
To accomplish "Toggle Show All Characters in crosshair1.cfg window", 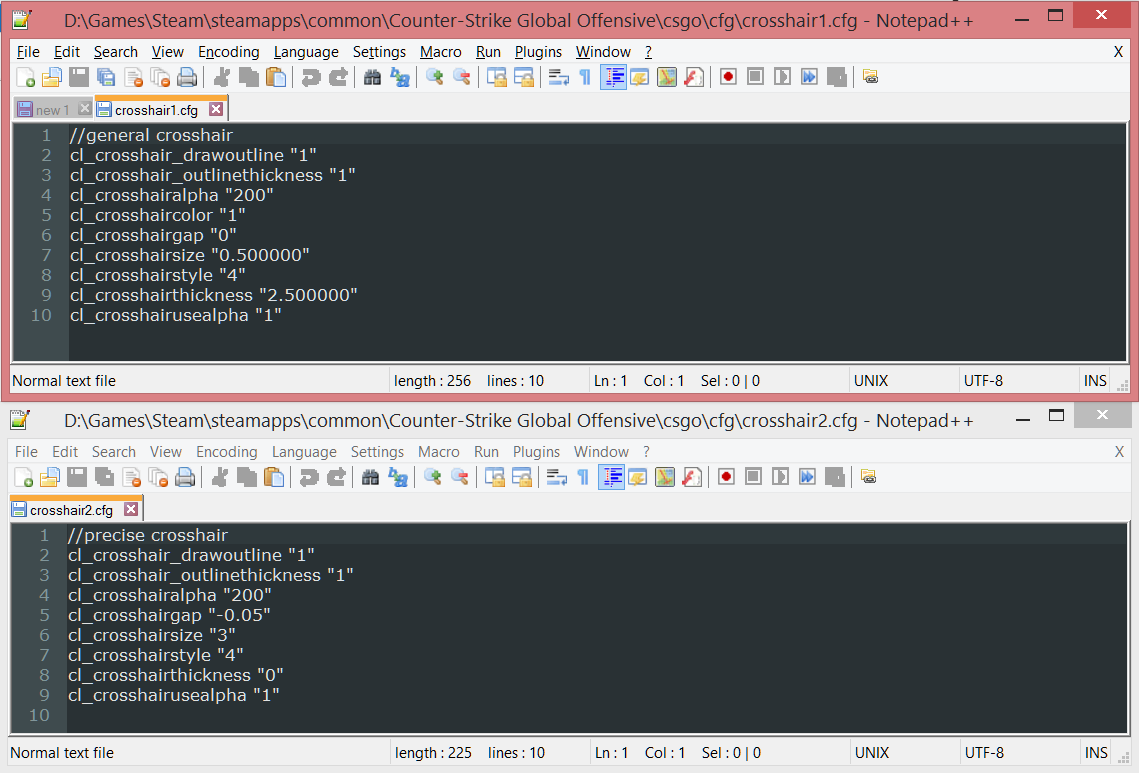I will point(585,77).
